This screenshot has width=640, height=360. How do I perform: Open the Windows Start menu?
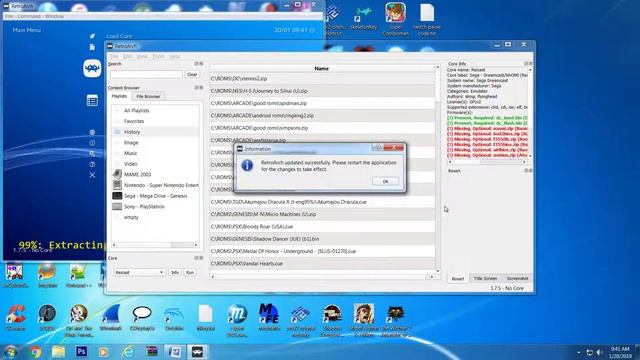[x=11, y=351]
